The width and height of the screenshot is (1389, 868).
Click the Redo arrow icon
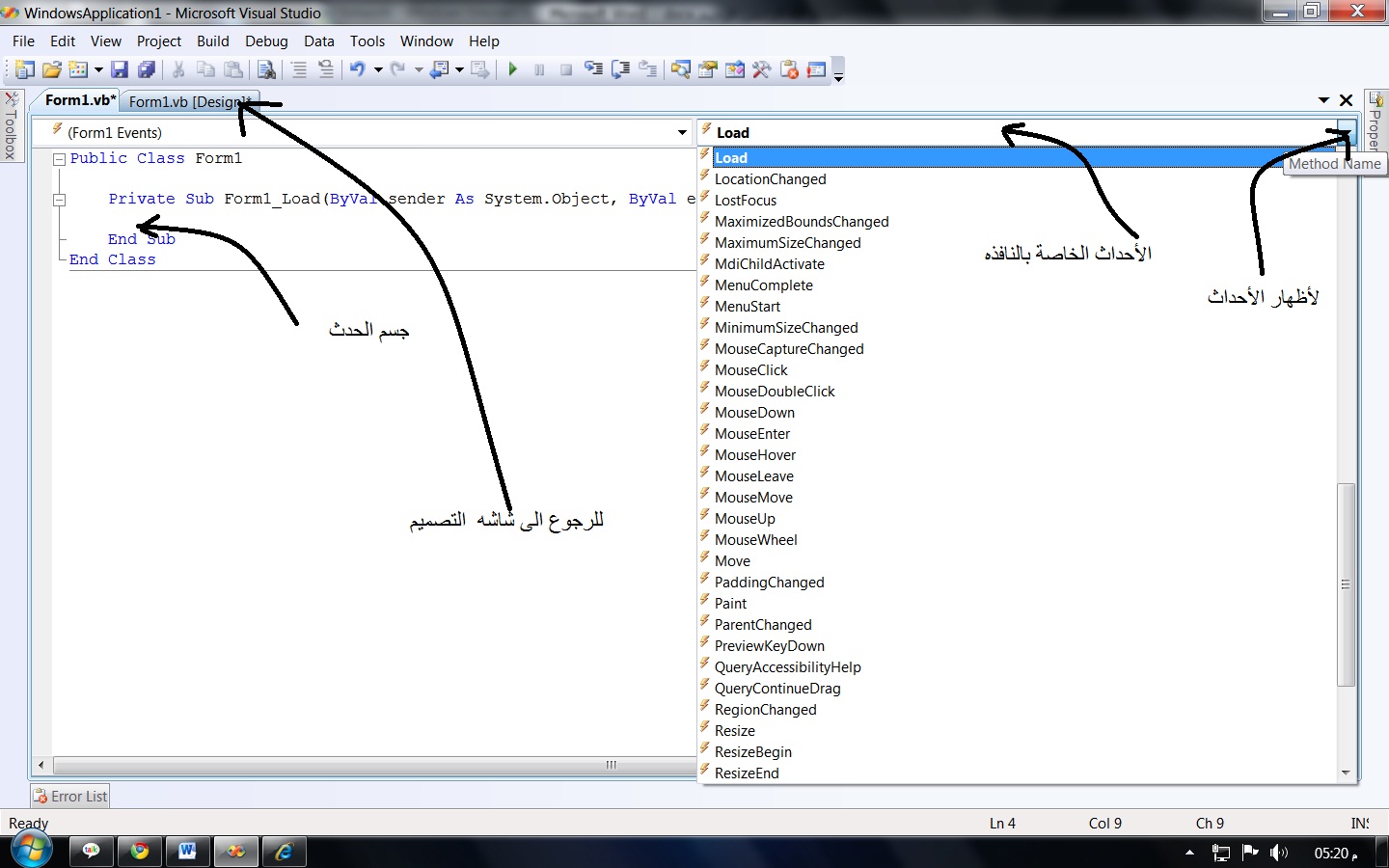[x=398, y=69]
